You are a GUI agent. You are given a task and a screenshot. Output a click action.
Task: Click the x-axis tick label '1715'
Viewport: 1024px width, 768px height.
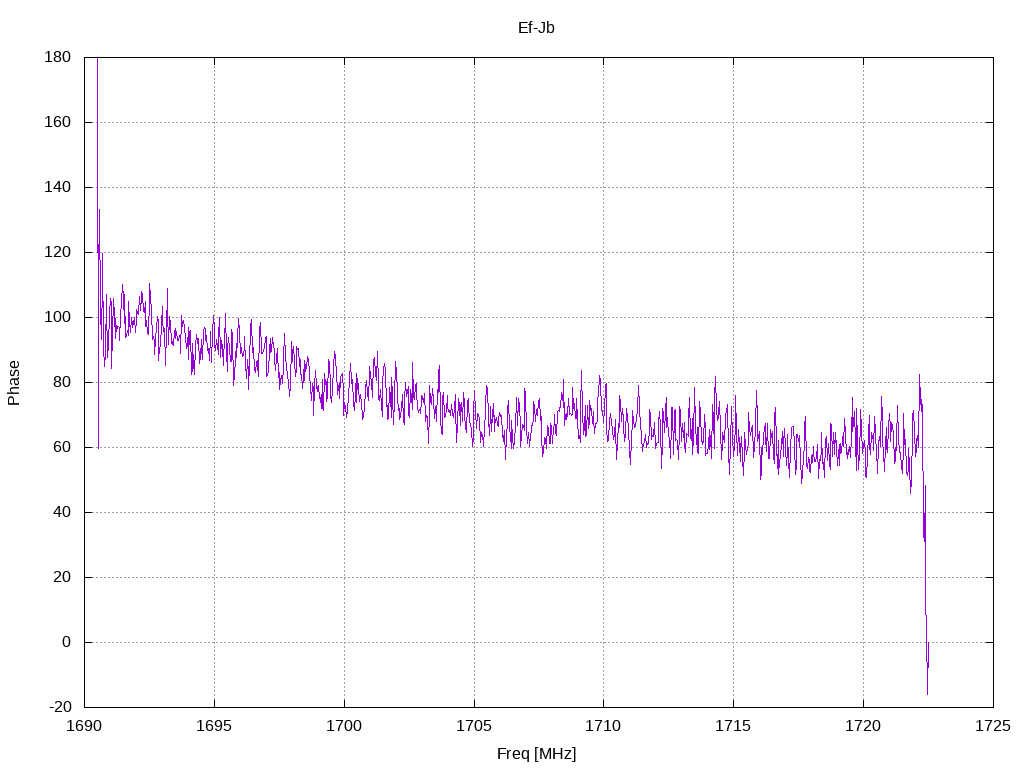(733, 726)
